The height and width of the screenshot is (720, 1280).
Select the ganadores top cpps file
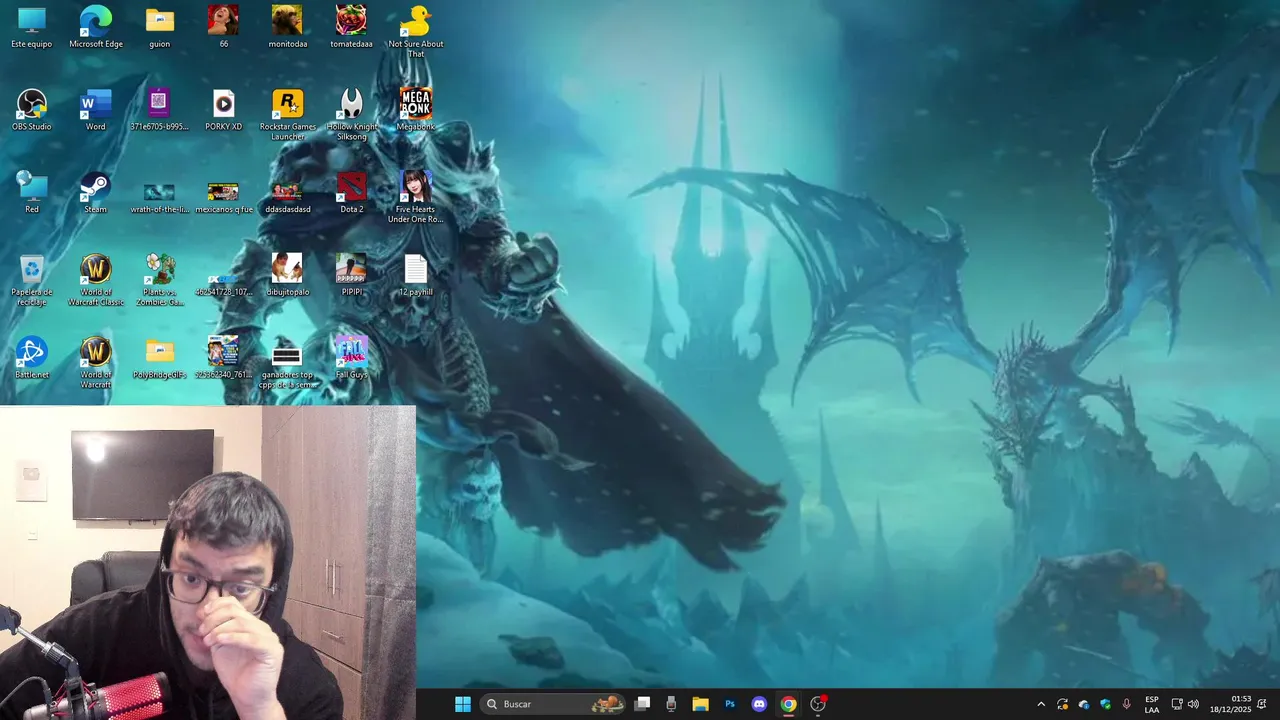coord(288,367)
